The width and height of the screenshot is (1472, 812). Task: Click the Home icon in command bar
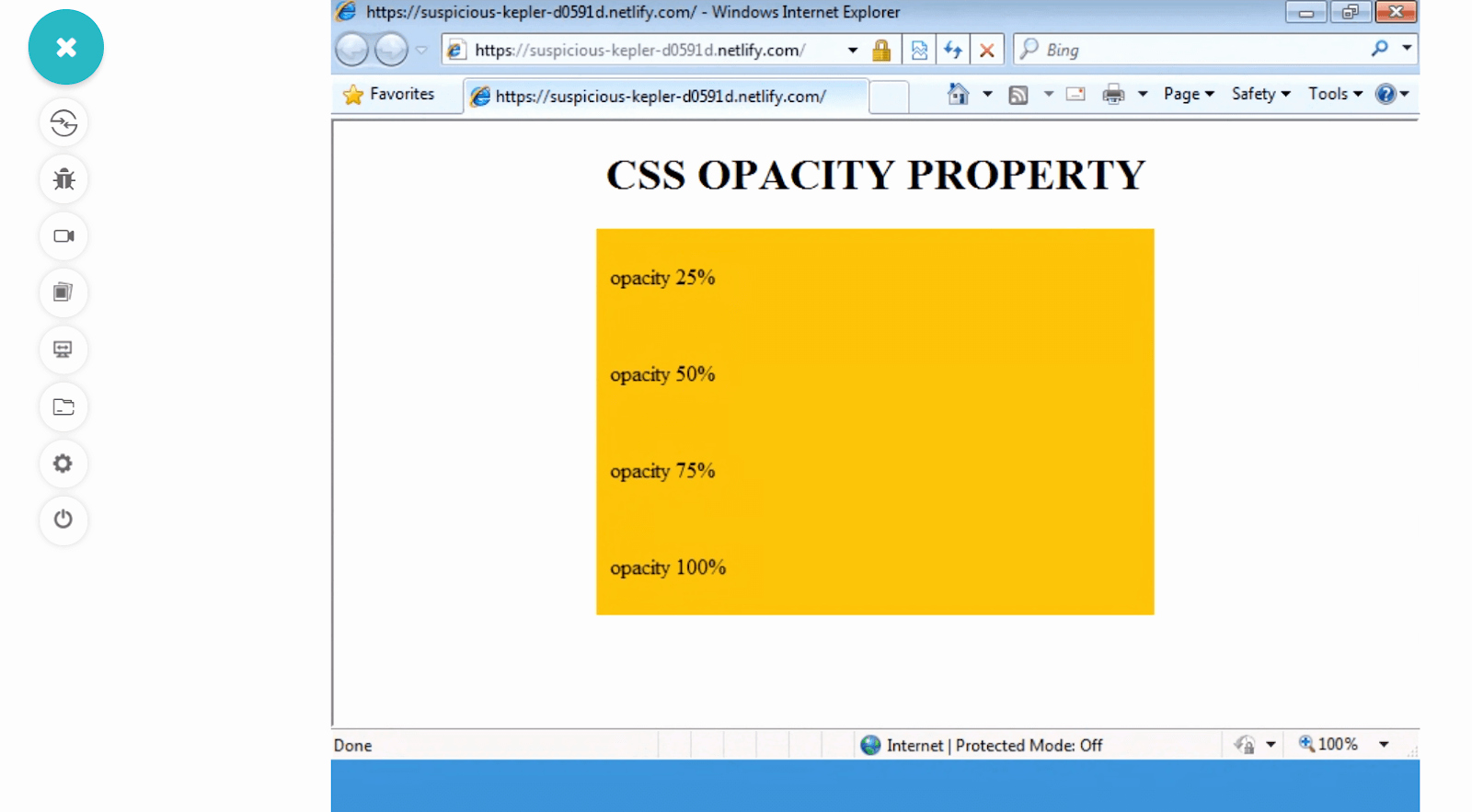[958, 94]
